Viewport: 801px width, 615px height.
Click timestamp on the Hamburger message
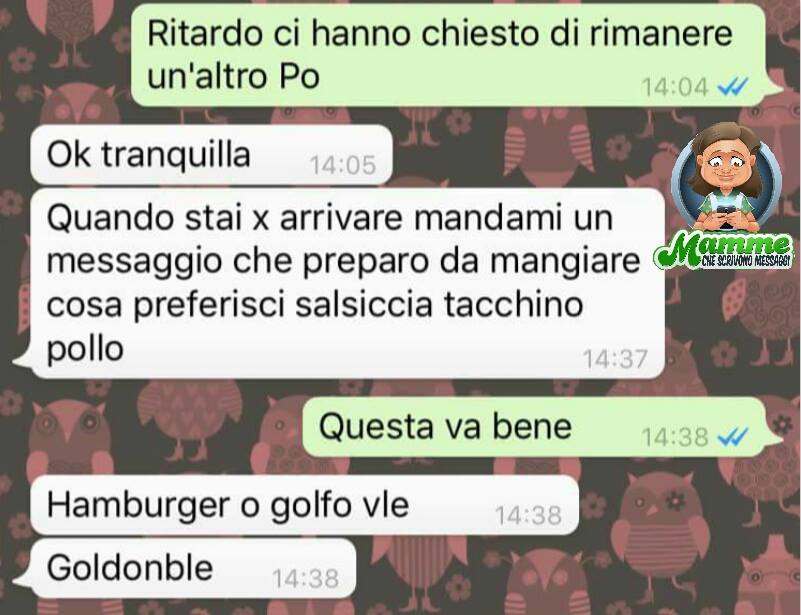pos(529,515)
